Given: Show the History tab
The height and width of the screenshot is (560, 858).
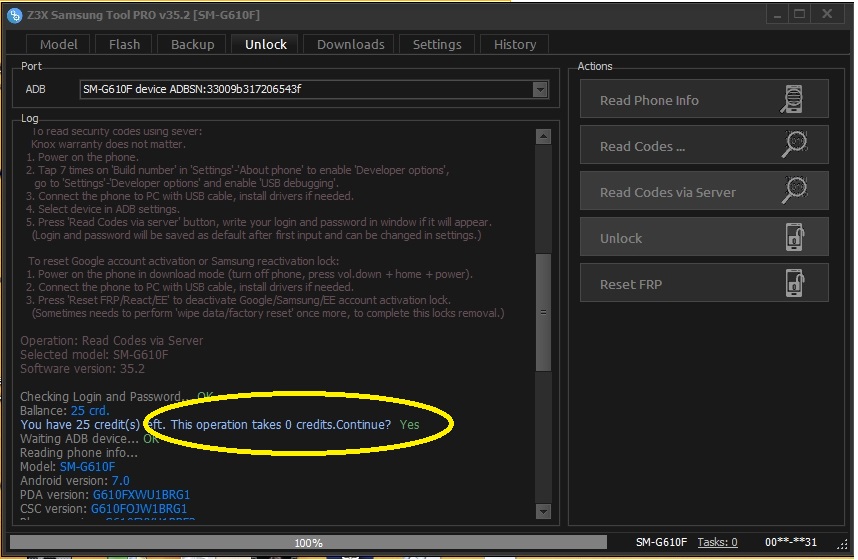Looking at the screenshot, I should (514, 44).
